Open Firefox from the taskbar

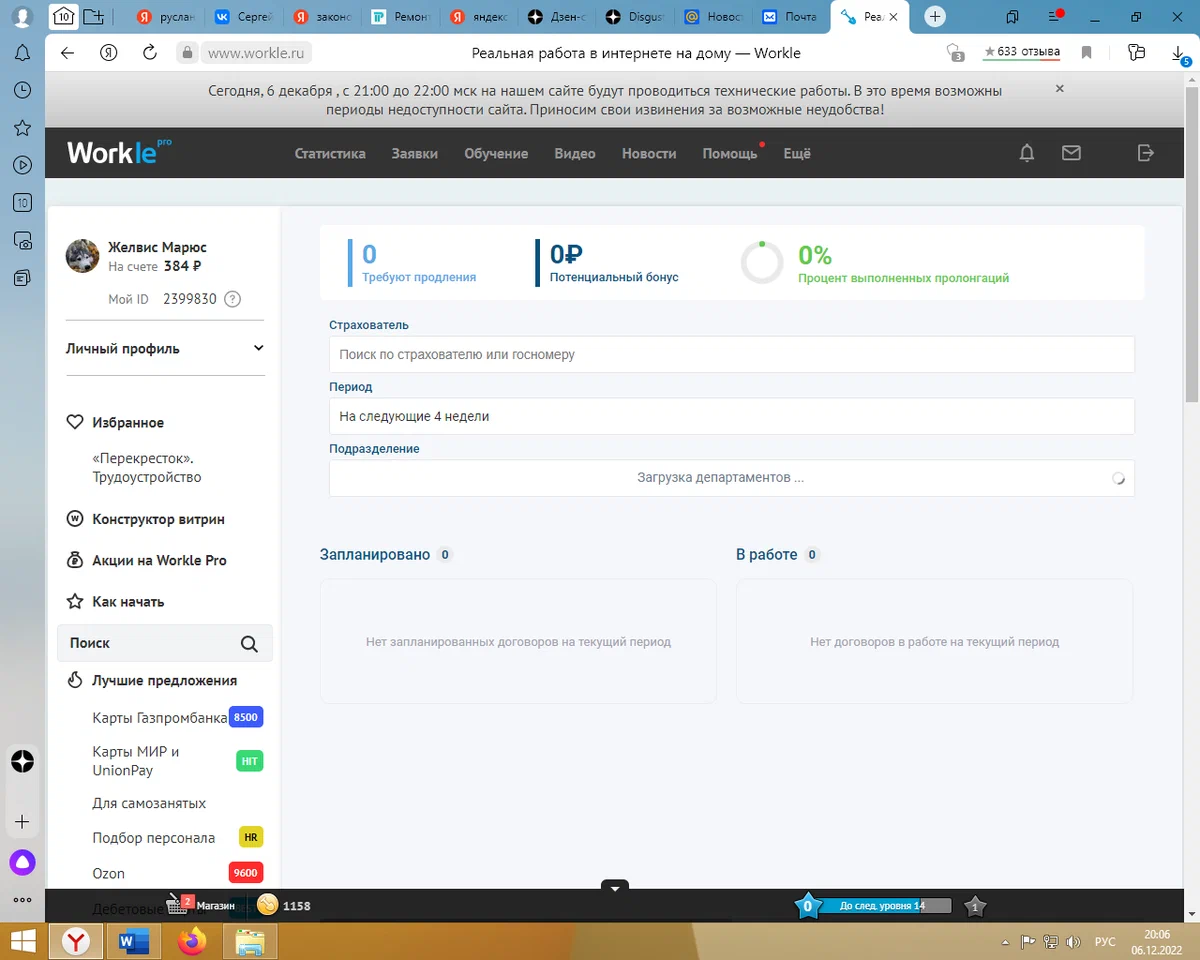(191, 941)
